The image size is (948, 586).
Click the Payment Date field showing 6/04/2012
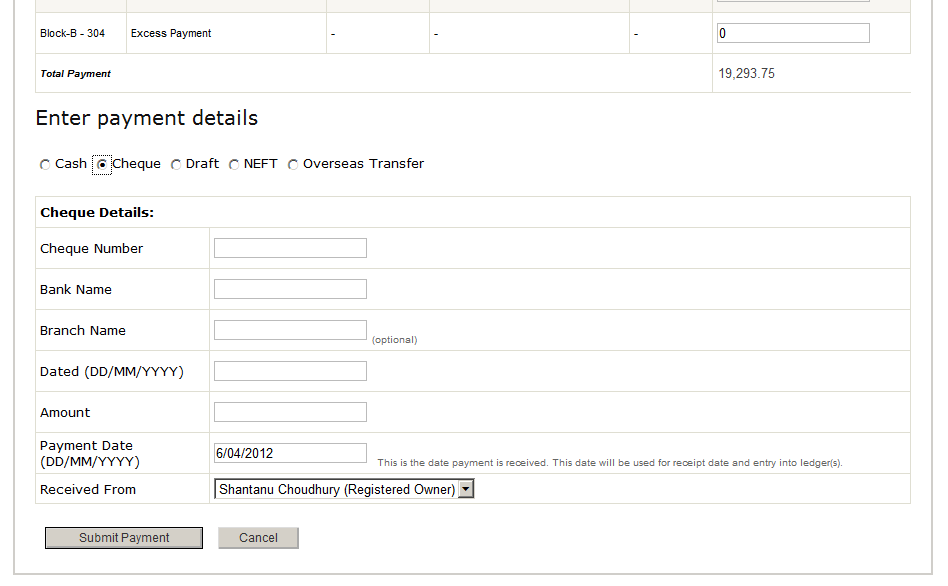290,453
